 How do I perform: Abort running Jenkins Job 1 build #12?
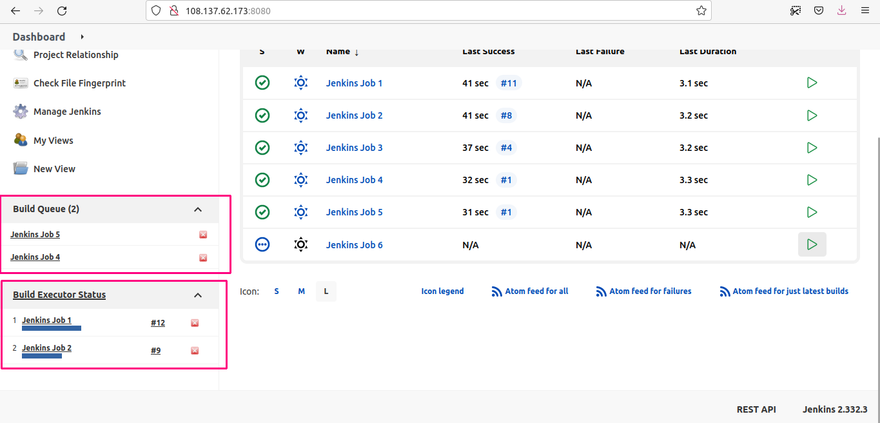click(x=195, y=323)
